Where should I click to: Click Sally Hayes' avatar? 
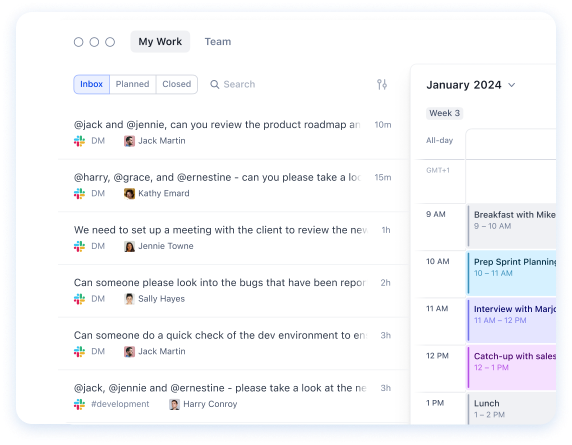pyautogui.click(x=129, y=299)
